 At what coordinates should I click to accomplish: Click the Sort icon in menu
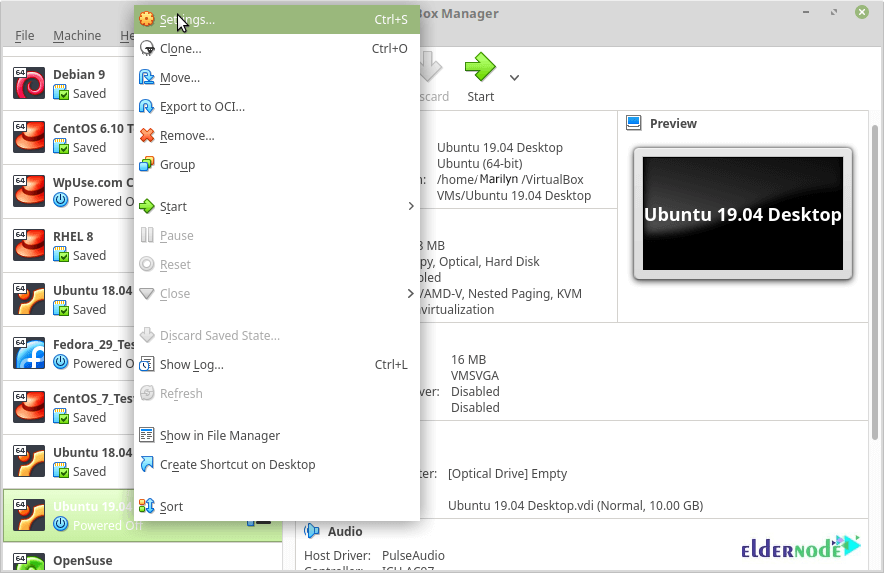point(147,506)
